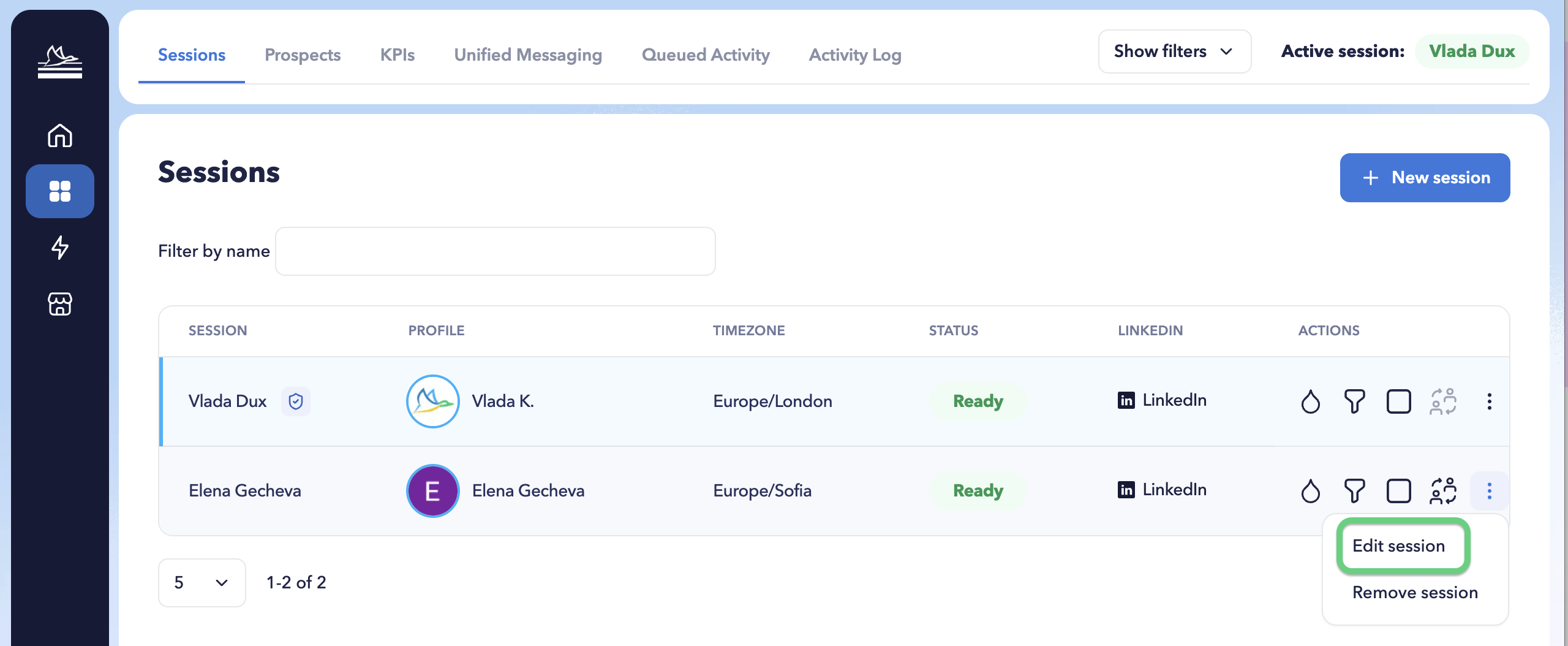Click the Europe/London timezone cell
1568x646 pixels.
[772, 401]
